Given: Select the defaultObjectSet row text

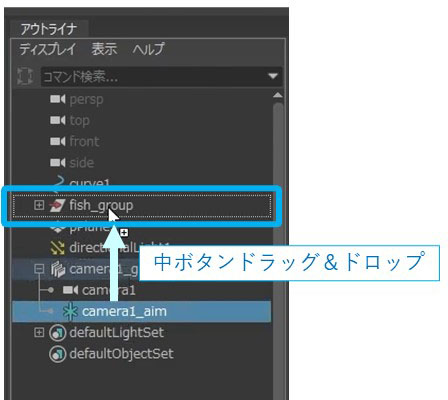Looking at the screenshot, I should coord(121,354).
